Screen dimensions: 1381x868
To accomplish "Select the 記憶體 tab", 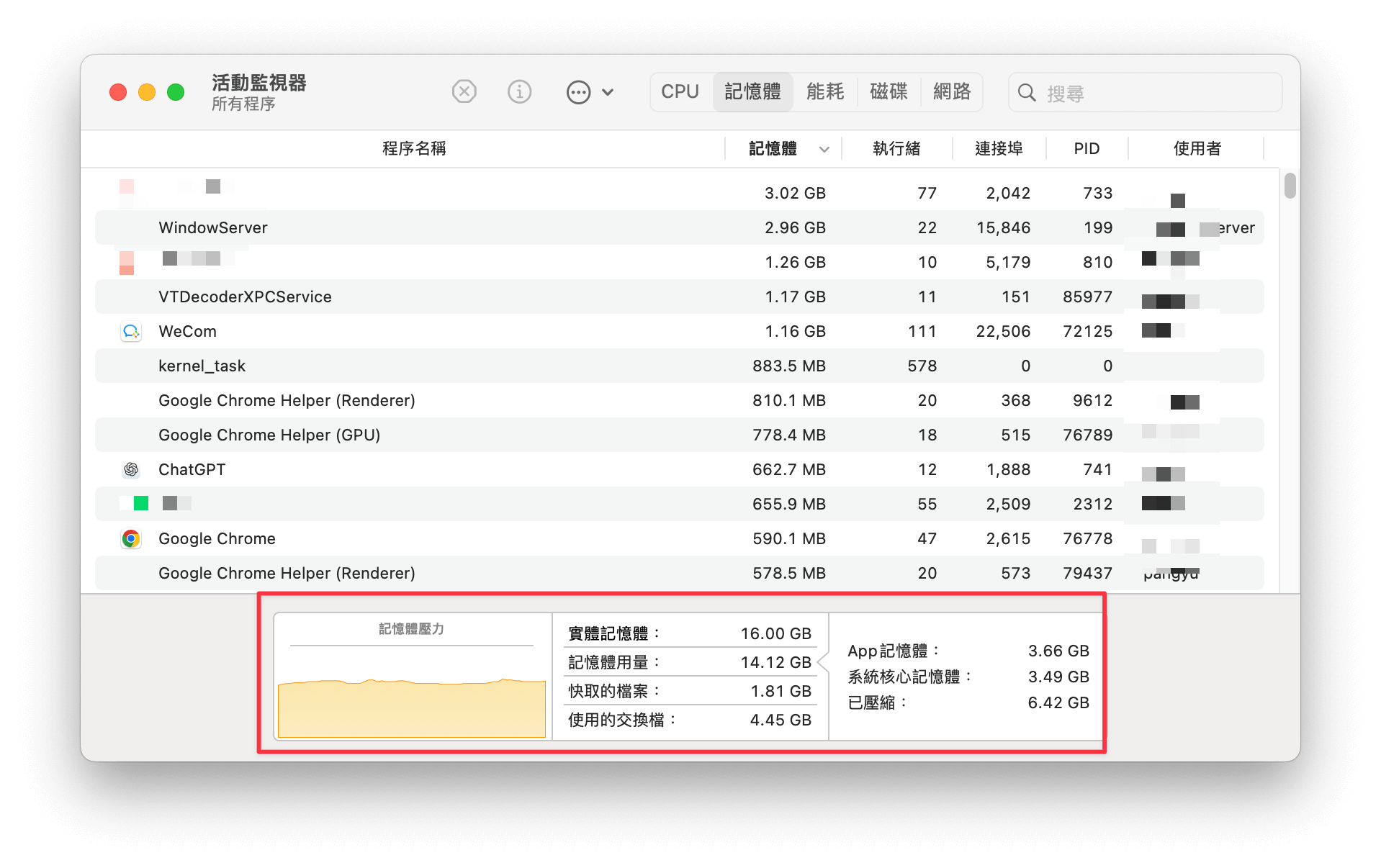I will 752,91.
